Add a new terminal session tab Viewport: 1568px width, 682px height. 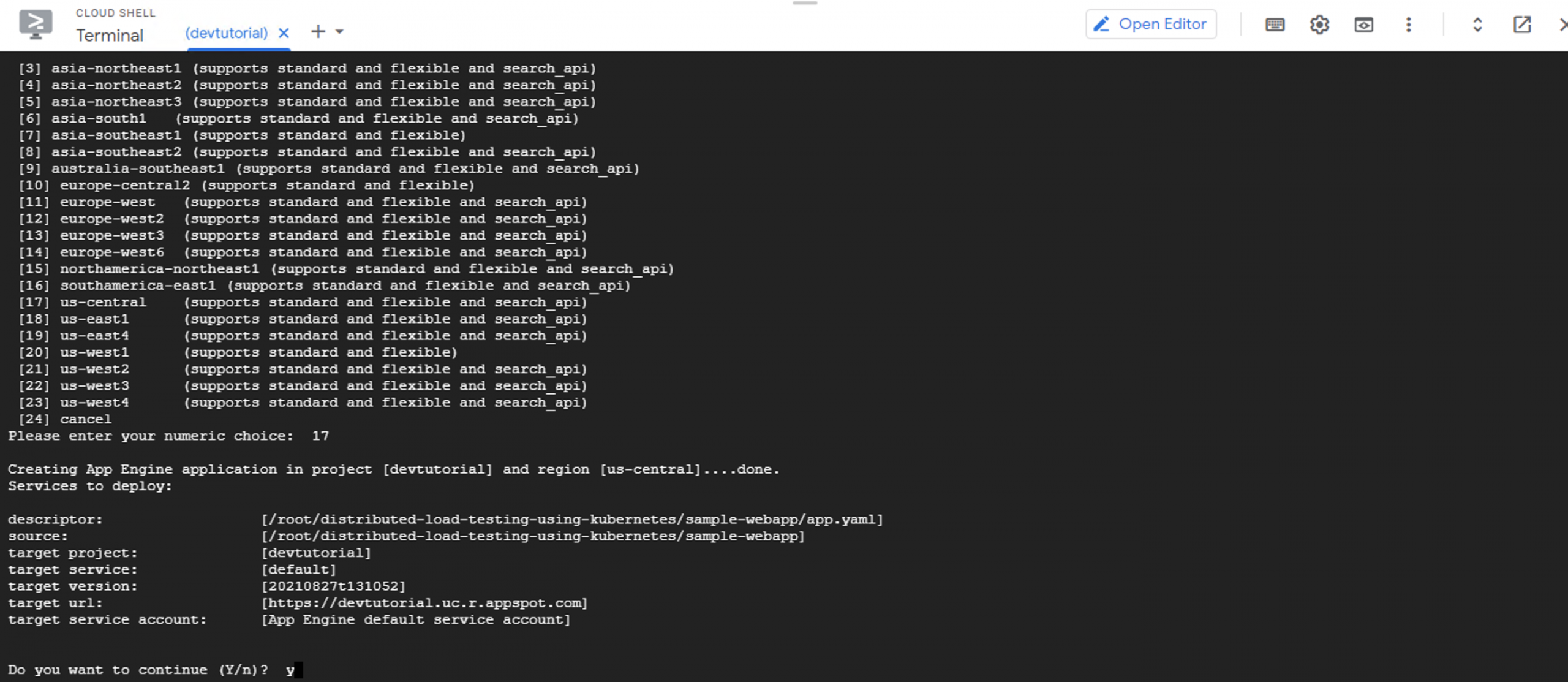[x=318, y=31]
